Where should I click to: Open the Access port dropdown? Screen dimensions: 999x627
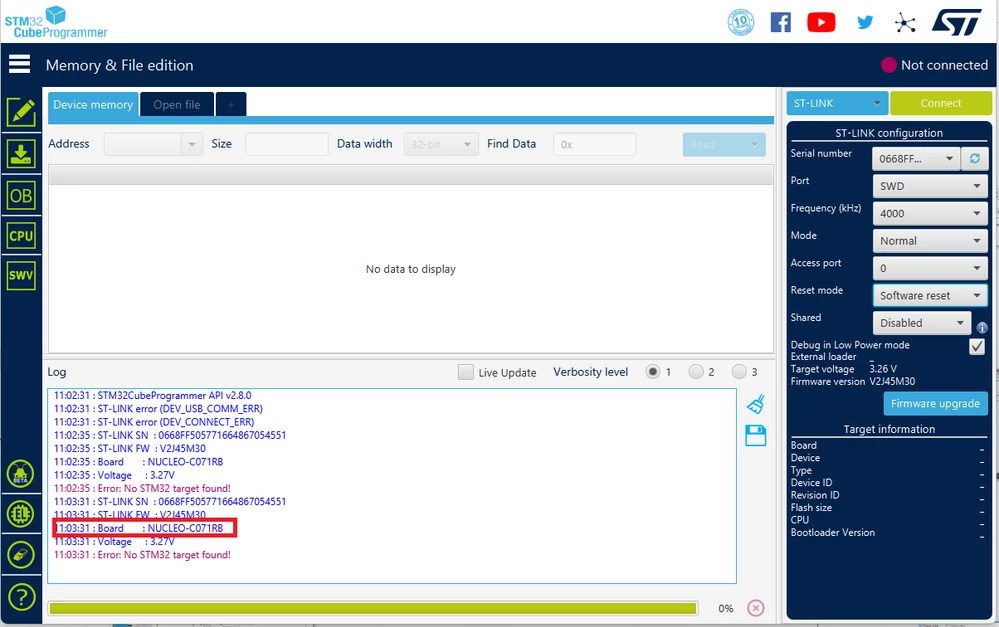(930, 268)
